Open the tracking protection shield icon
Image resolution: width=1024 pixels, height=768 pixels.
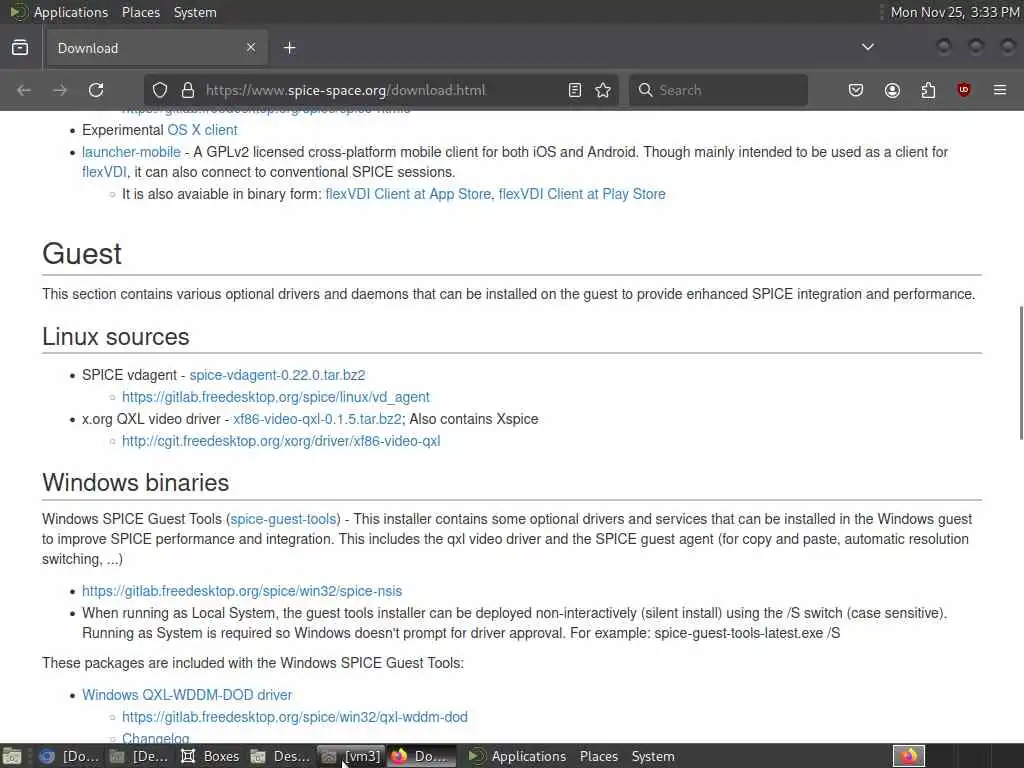click(x=160, y=90)
